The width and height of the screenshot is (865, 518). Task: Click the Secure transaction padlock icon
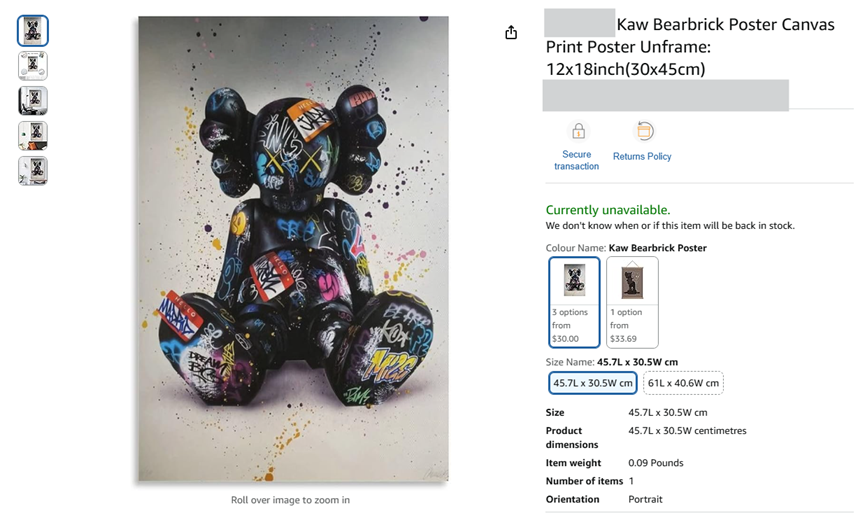tap(577, 132)
